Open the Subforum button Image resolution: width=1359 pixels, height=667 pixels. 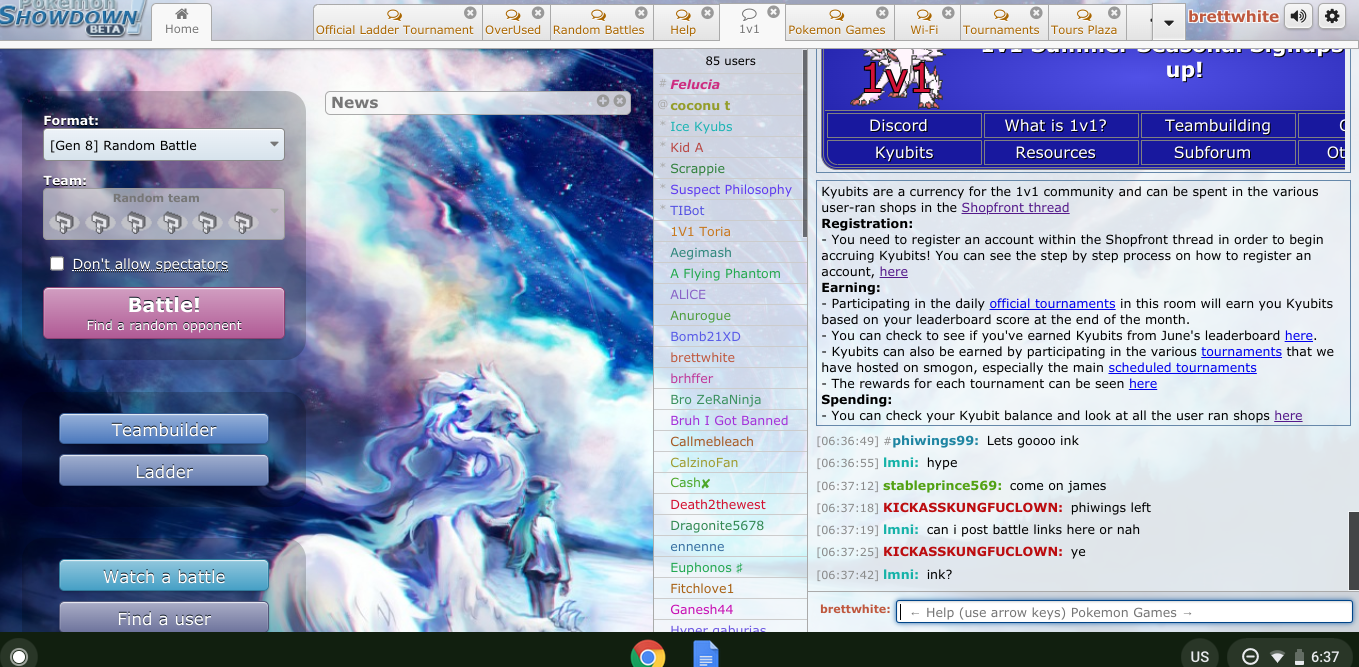[1218, 152]
